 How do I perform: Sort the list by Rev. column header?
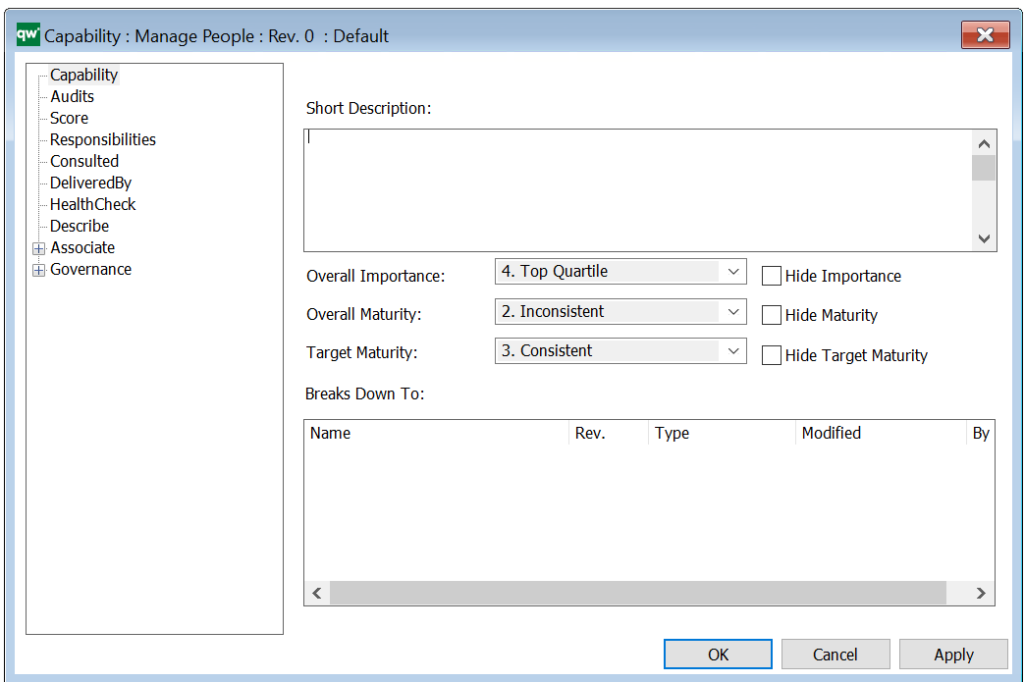coord(609,433)
